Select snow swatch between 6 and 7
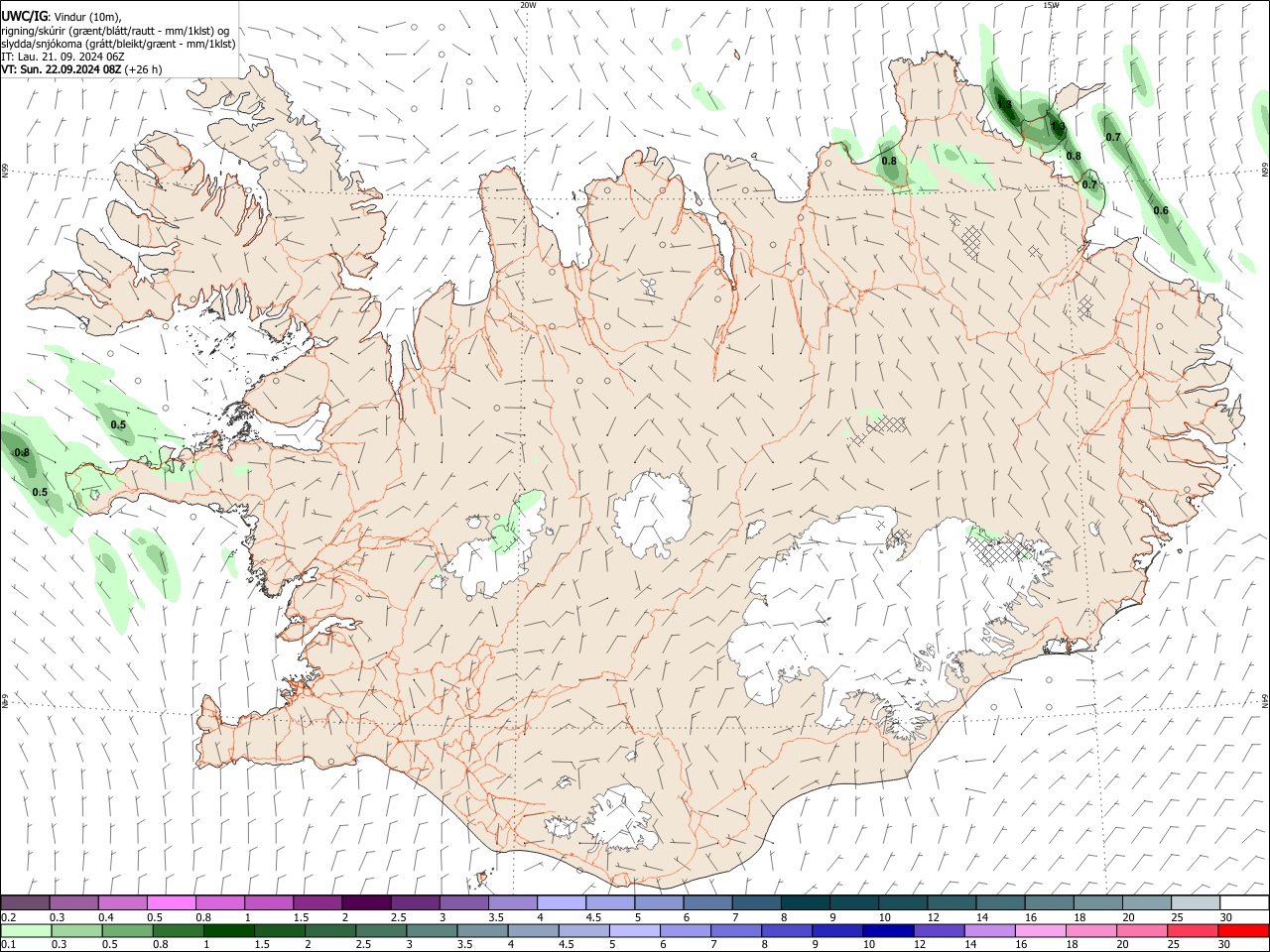 707,903
